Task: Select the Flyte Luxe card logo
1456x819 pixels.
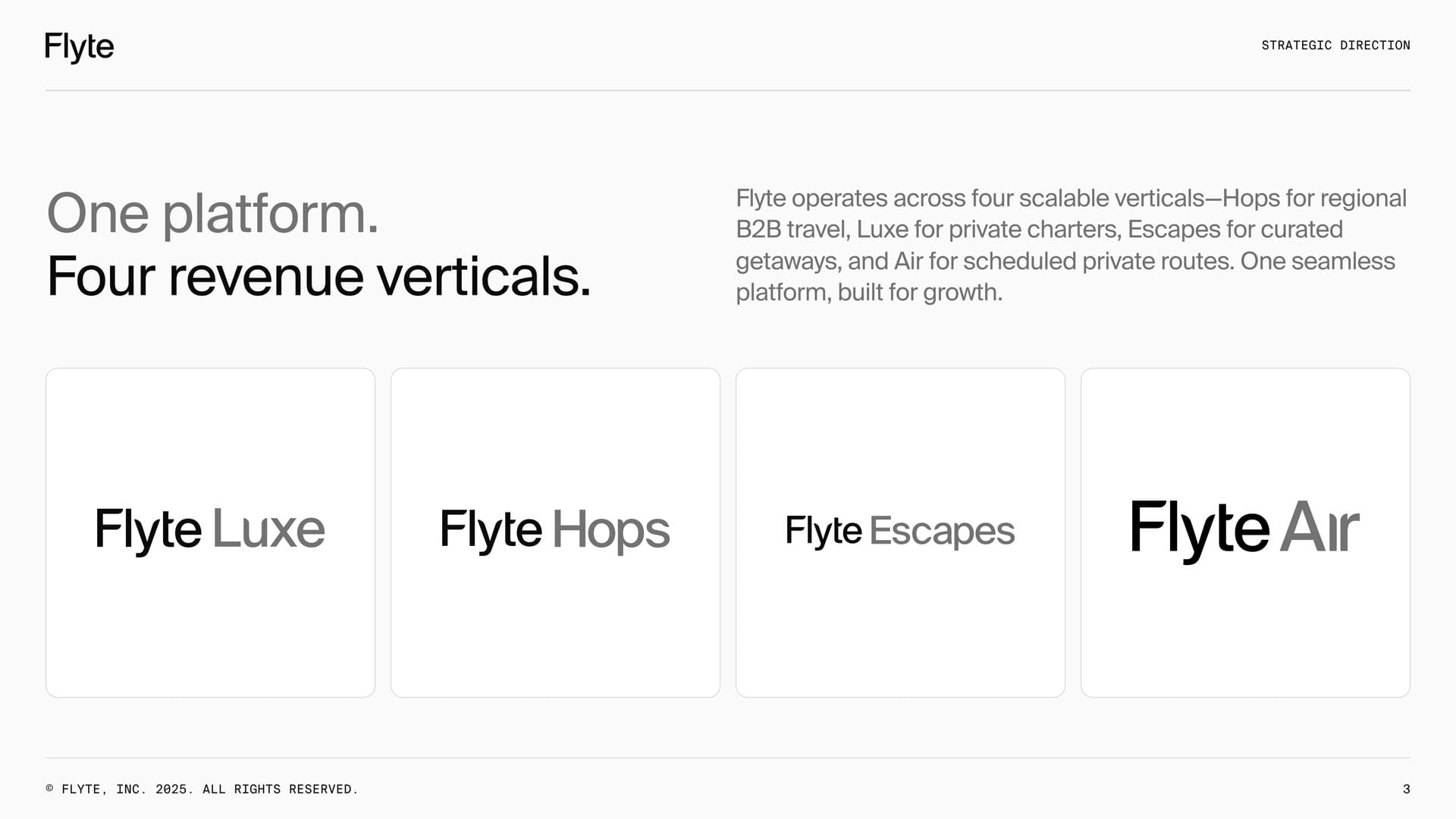Action: coord(210,529)
